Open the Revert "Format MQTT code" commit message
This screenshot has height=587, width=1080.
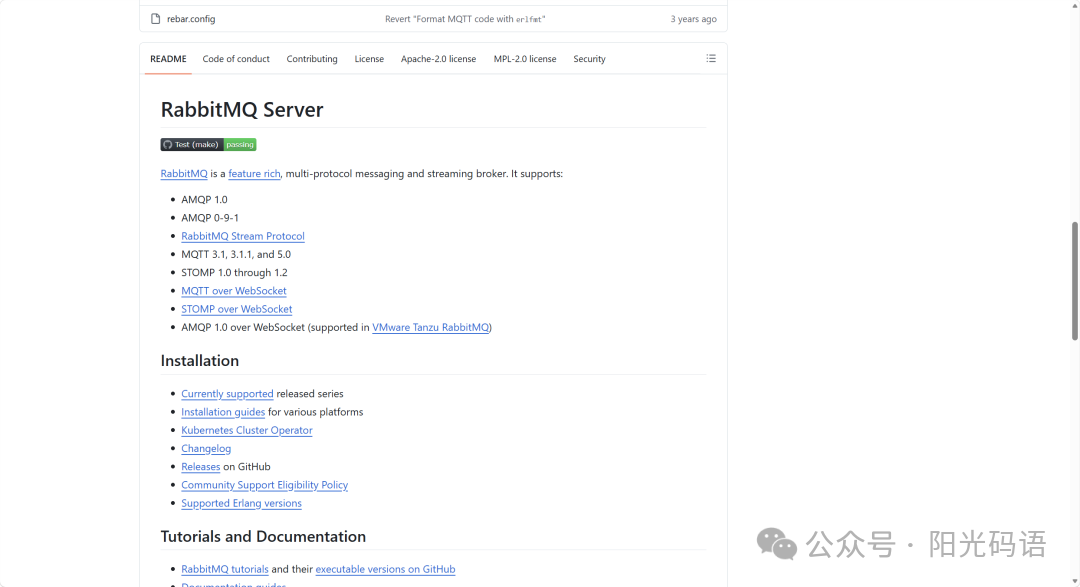click(x=465, y=19)
